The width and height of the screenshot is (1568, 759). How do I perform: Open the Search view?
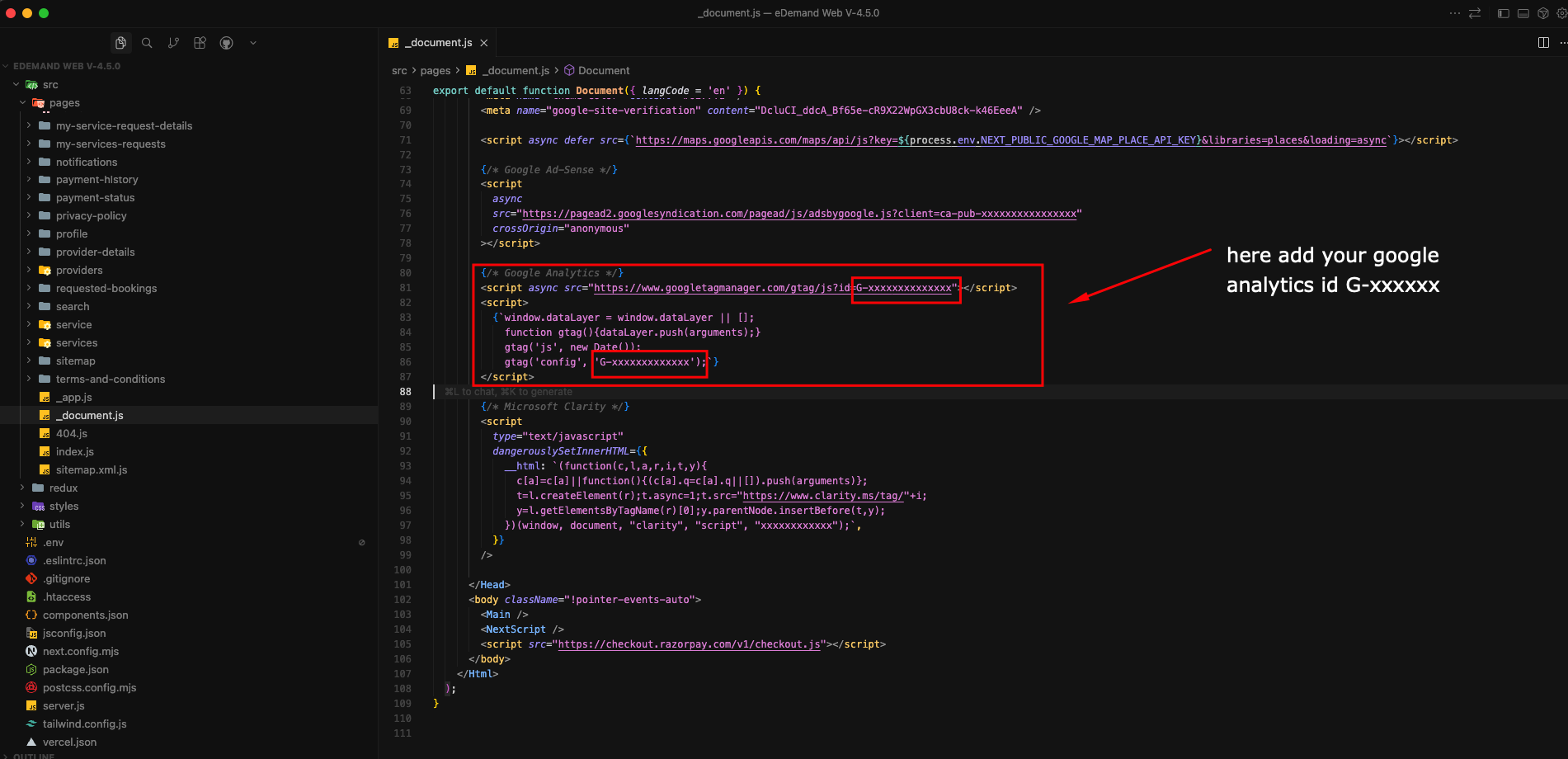147,42
